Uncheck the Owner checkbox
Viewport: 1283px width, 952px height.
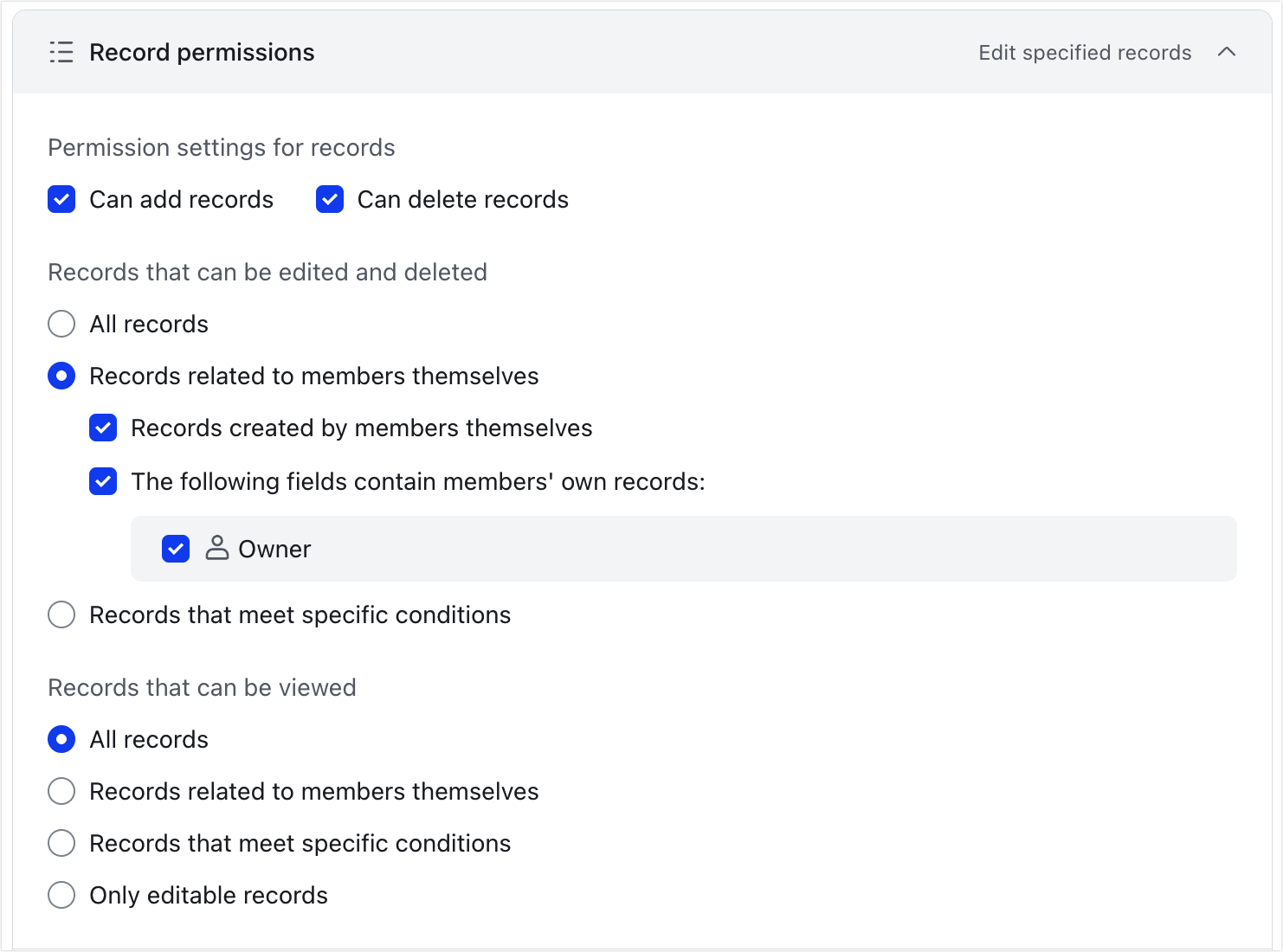[x=176, y=549]
